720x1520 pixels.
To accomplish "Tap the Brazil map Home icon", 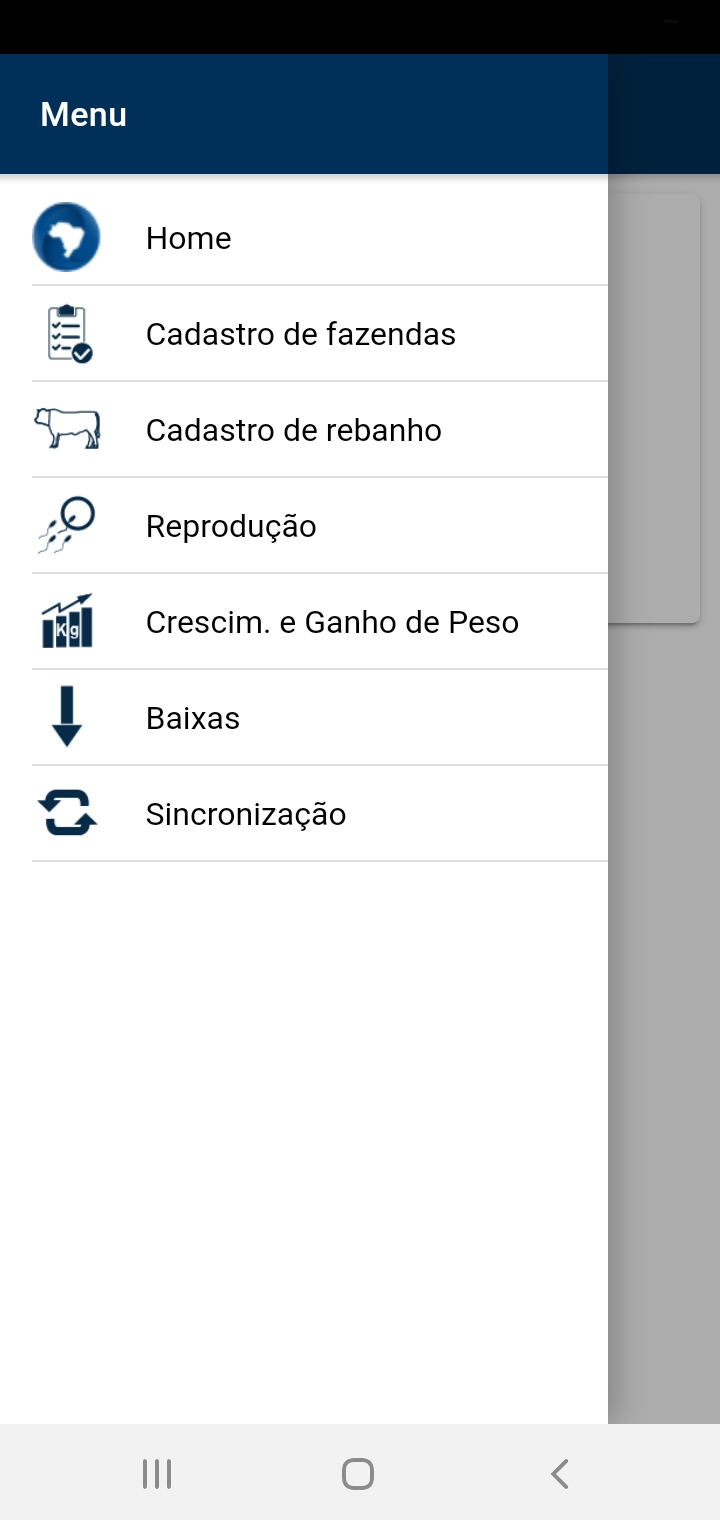I will tap(66, 237).
